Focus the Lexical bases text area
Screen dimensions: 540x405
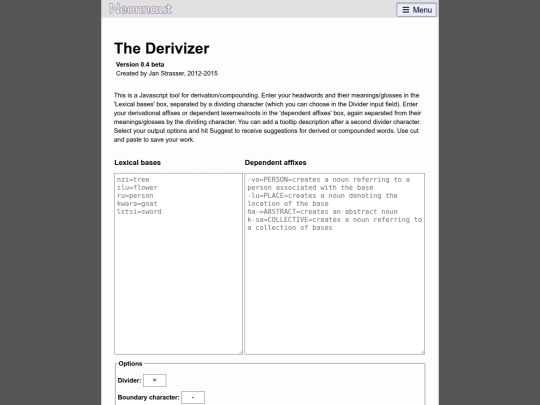(178, 264)
